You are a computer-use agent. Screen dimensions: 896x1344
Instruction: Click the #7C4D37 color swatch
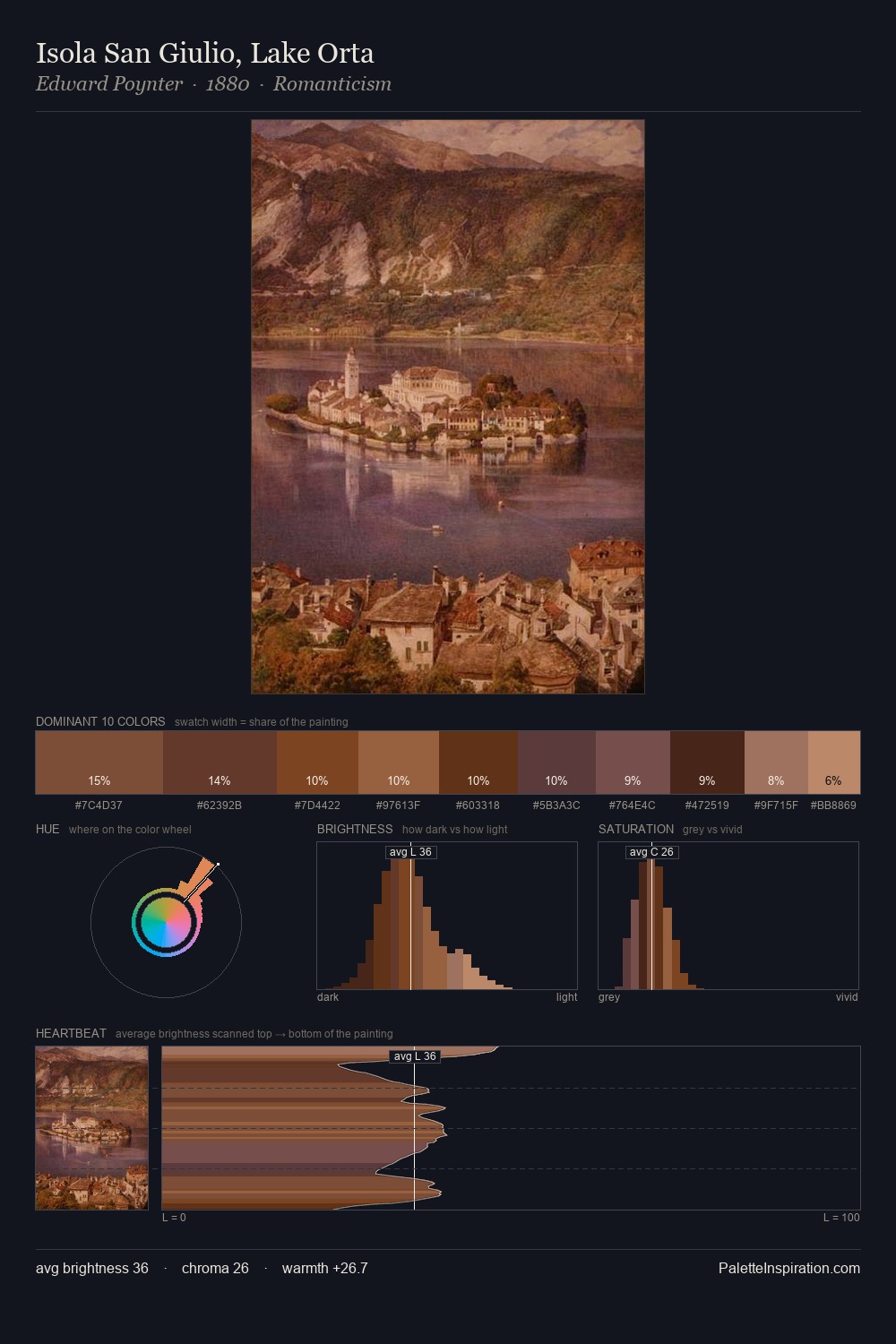pos(99,762)
